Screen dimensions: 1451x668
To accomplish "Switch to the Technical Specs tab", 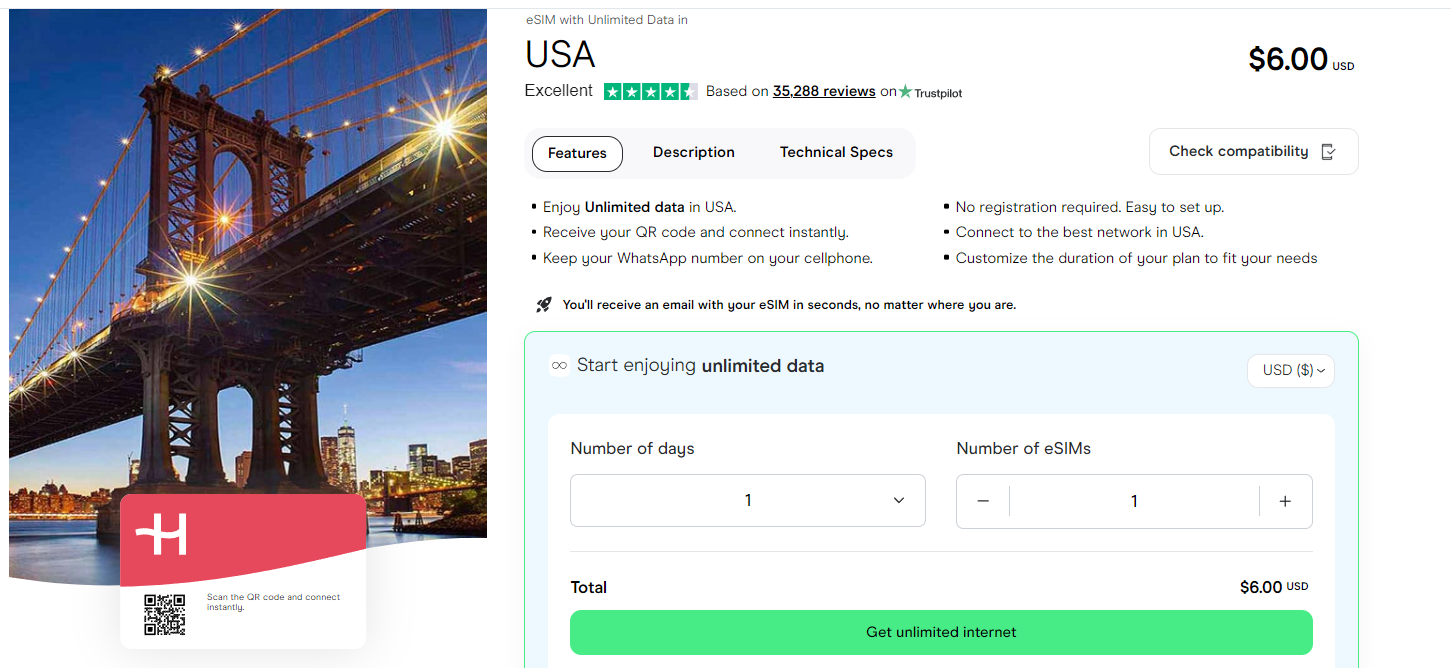I will coord(836,152).
